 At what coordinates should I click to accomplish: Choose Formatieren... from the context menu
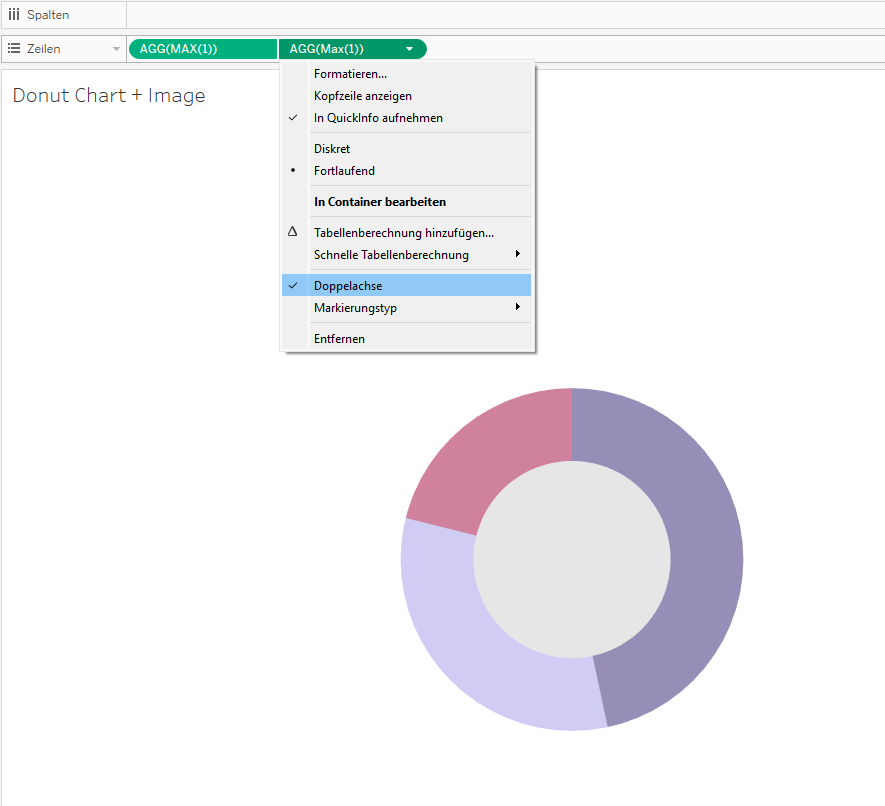coord(350,74)
